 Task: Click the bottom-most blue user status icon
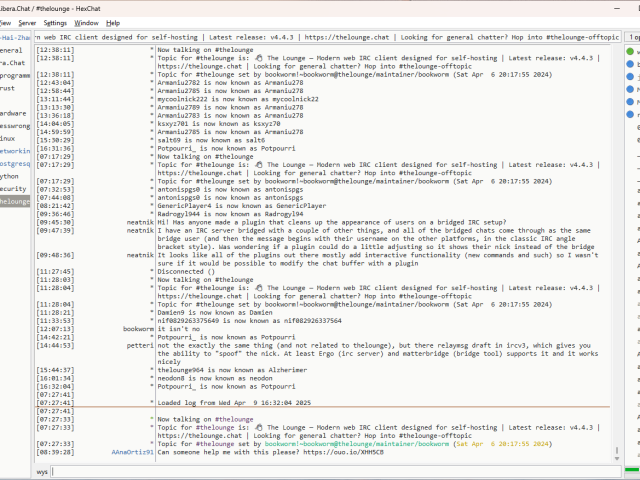631,115
